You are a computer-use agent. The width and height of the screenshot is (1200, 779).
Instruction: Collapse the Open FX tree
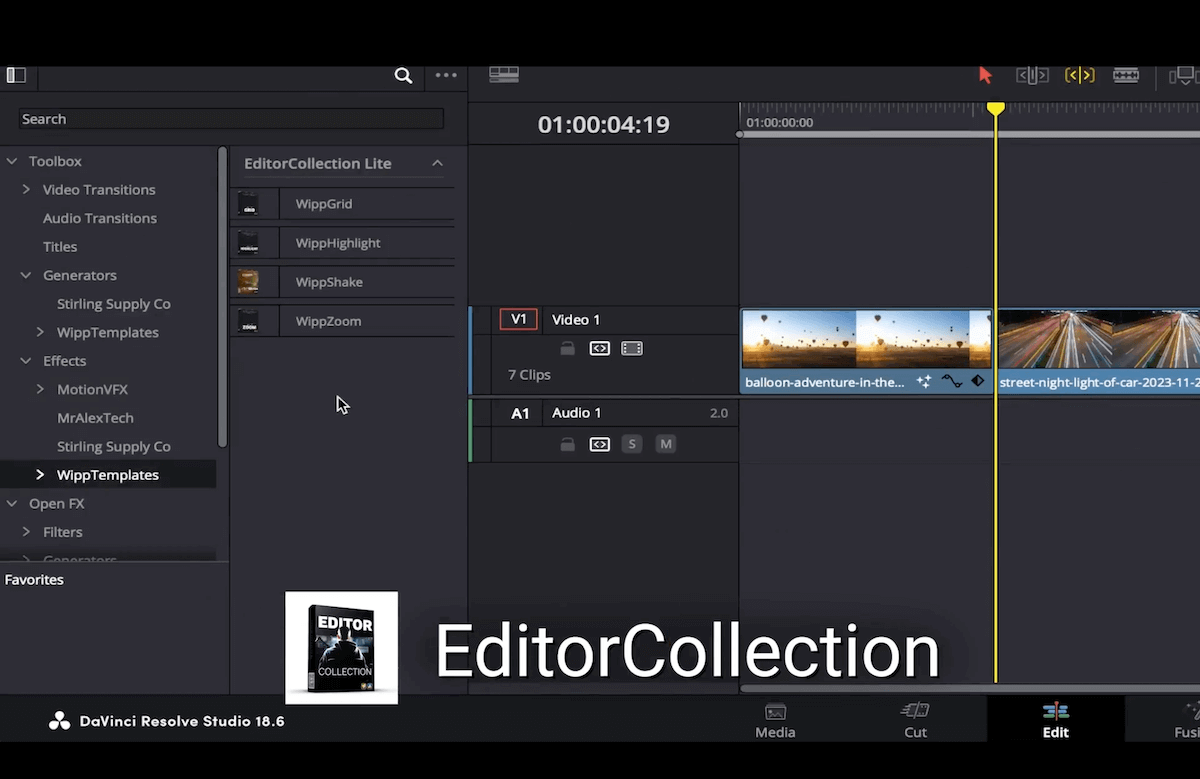[x=12, y=504]
